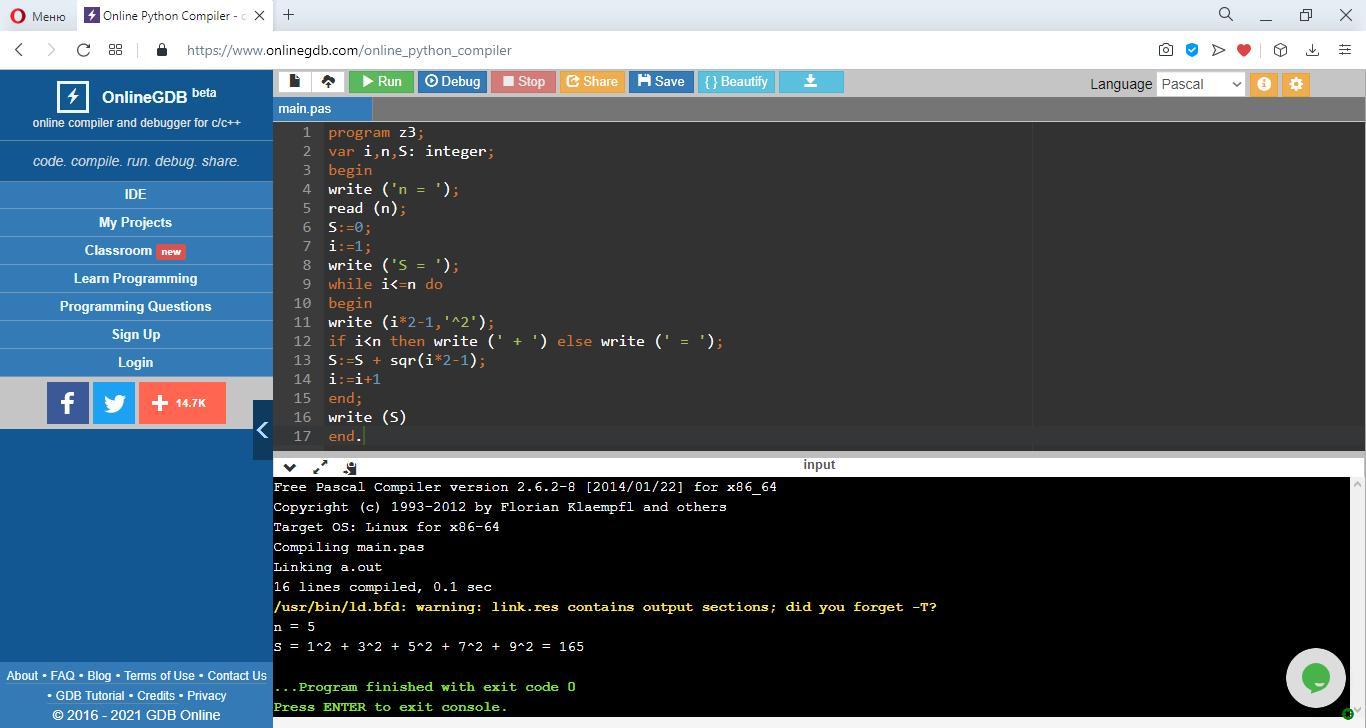Go back with the browser back arrow
Viewport: 1366px width, 728px height.
pos(19,50)
